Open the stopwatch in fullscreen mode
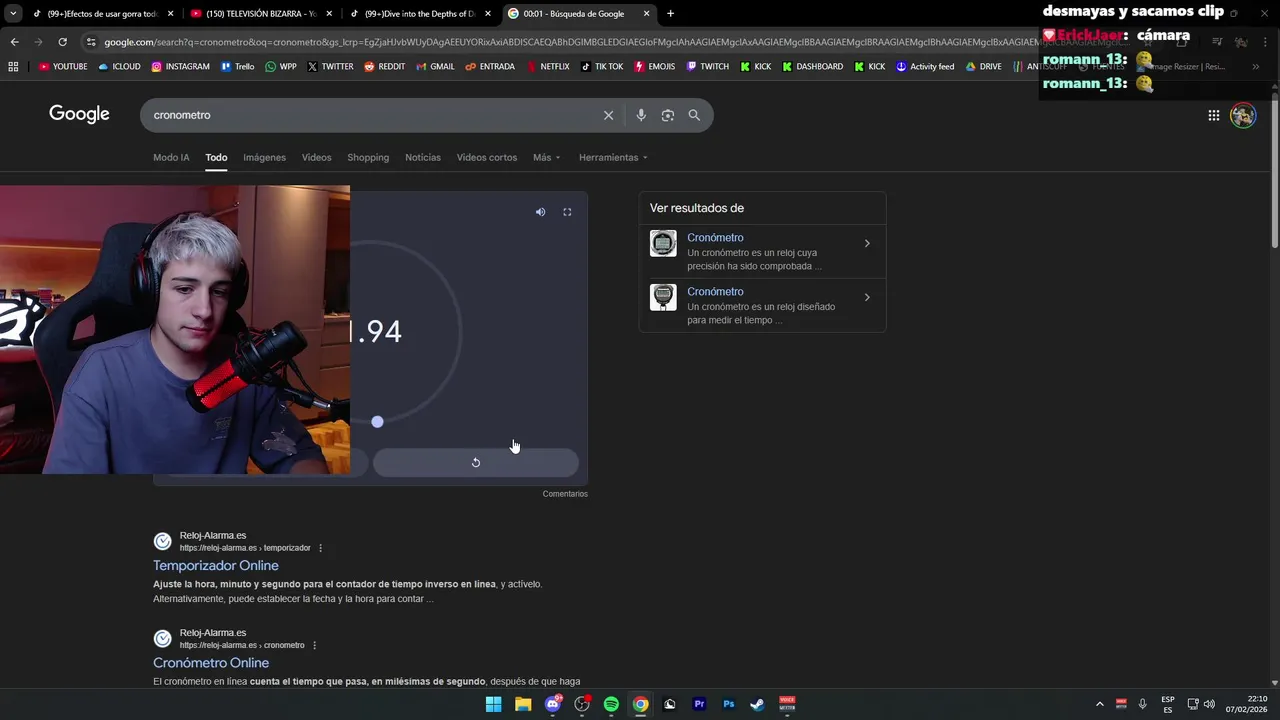1280x720 pixels. point(567,212)
